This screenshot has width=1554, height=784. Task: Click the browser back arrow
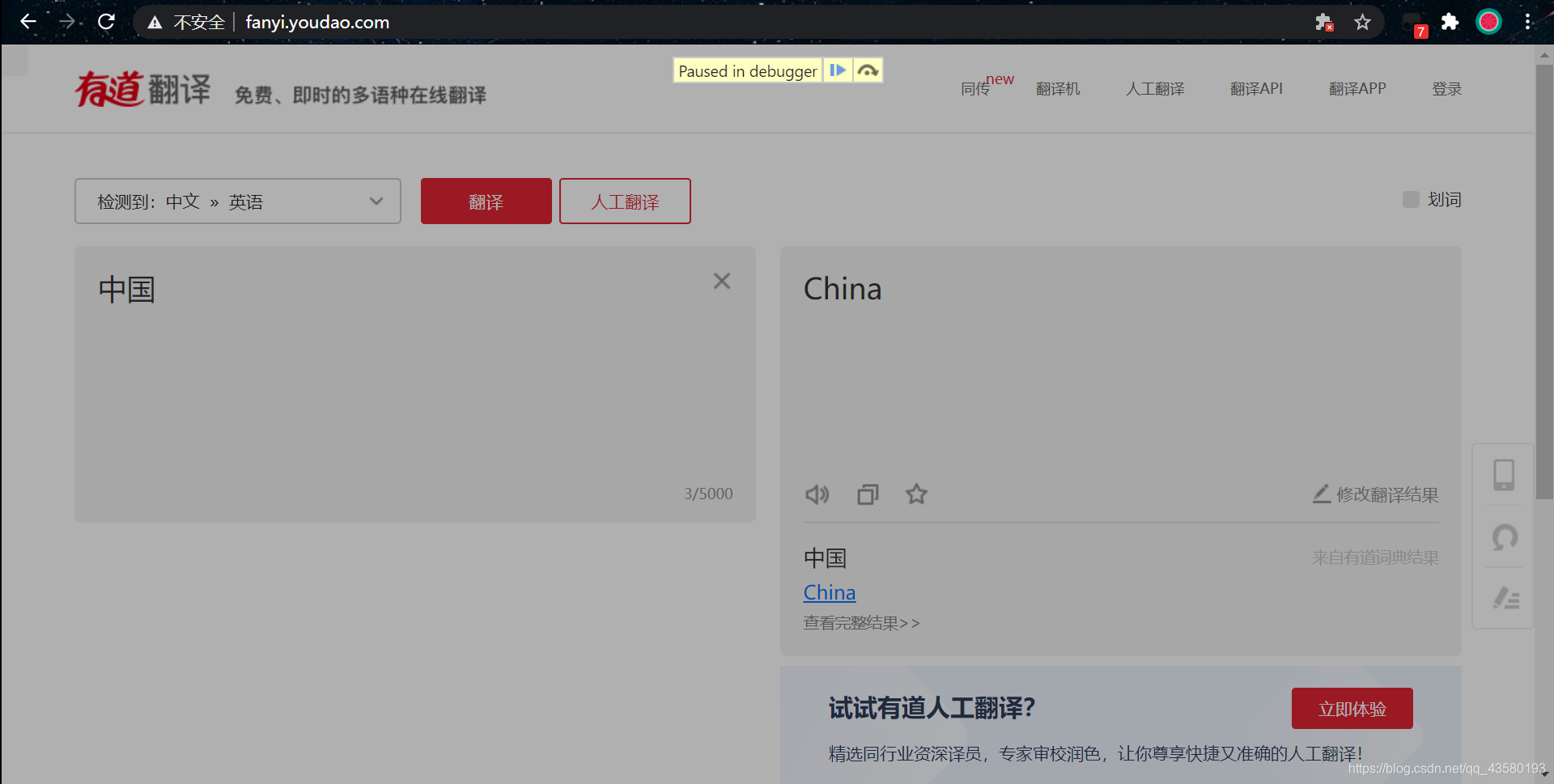pos(28,22)
